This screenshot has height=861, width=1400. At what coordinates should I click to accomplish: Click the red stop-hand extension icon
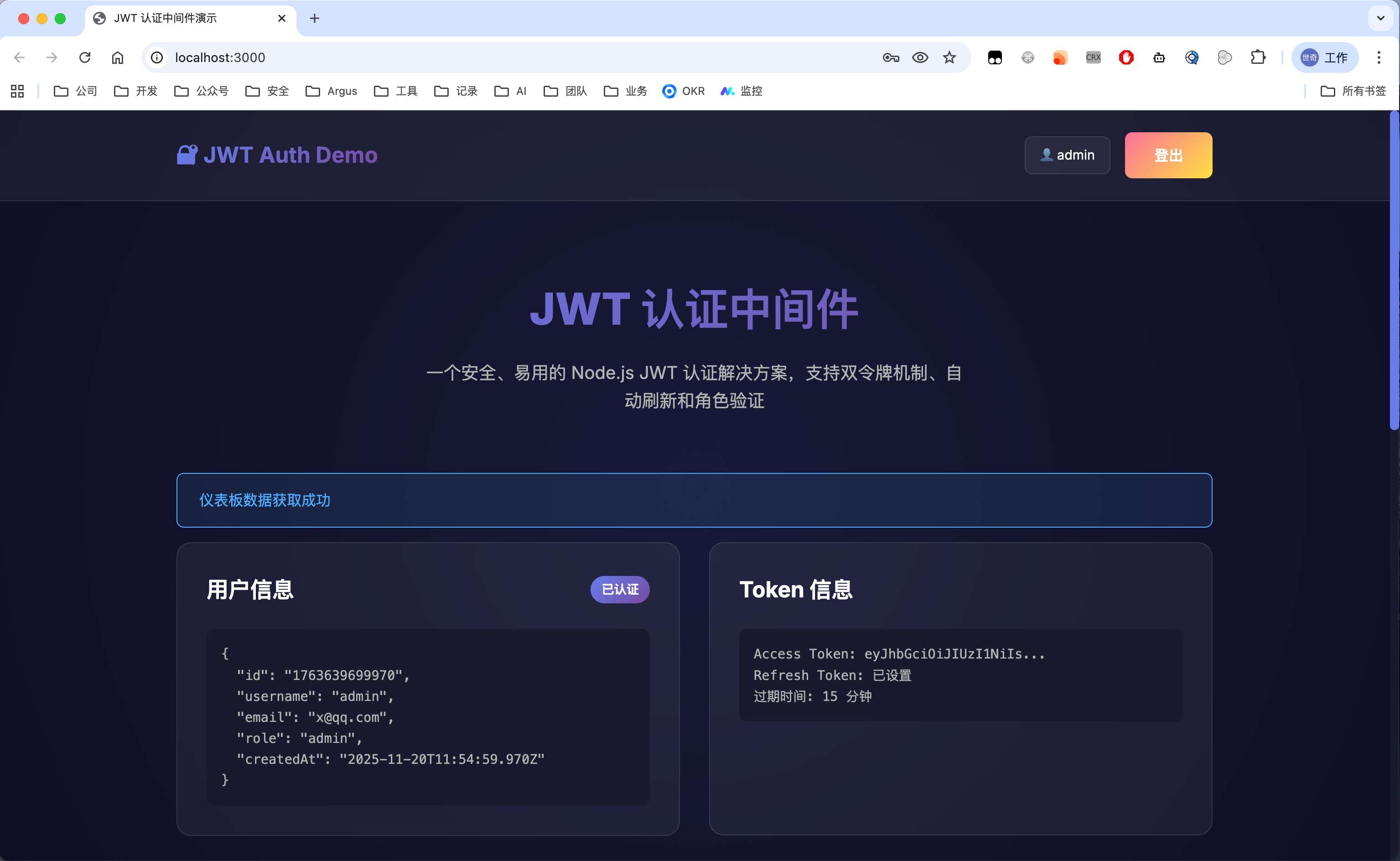[x=1126, y=57]
